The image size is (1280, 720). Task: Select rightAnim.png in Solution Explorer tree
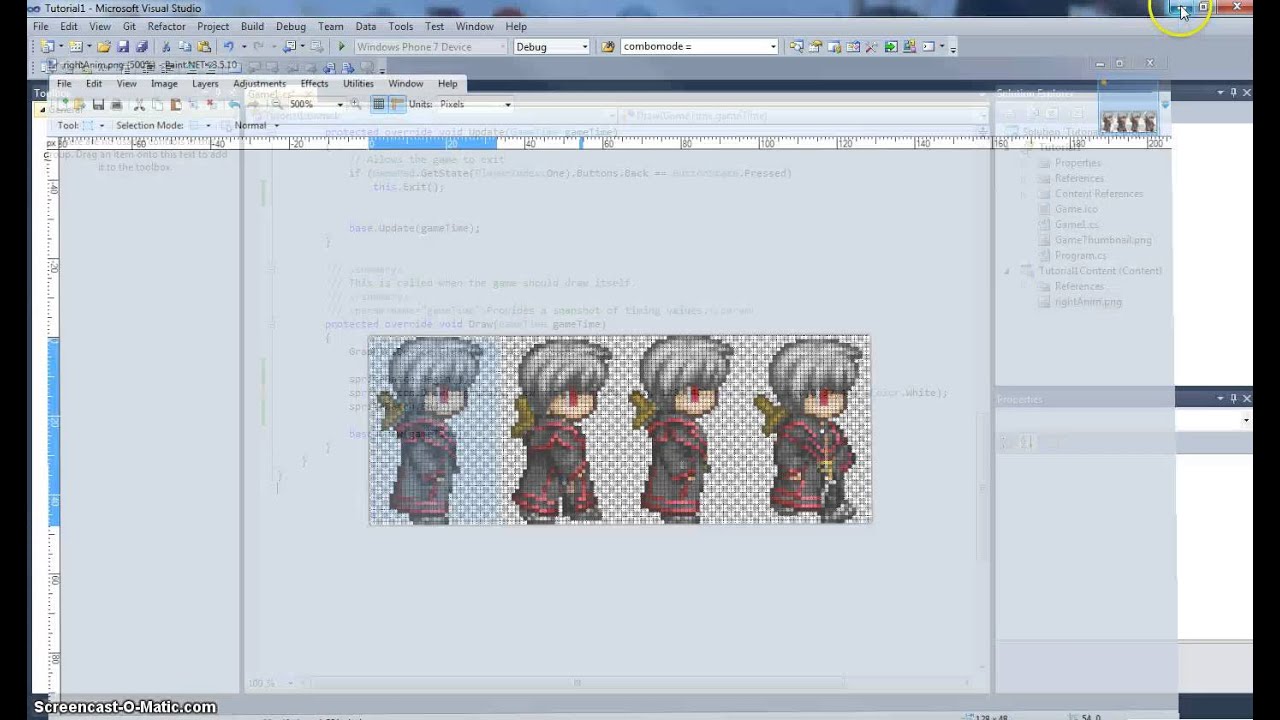[x=1088, y=302]
